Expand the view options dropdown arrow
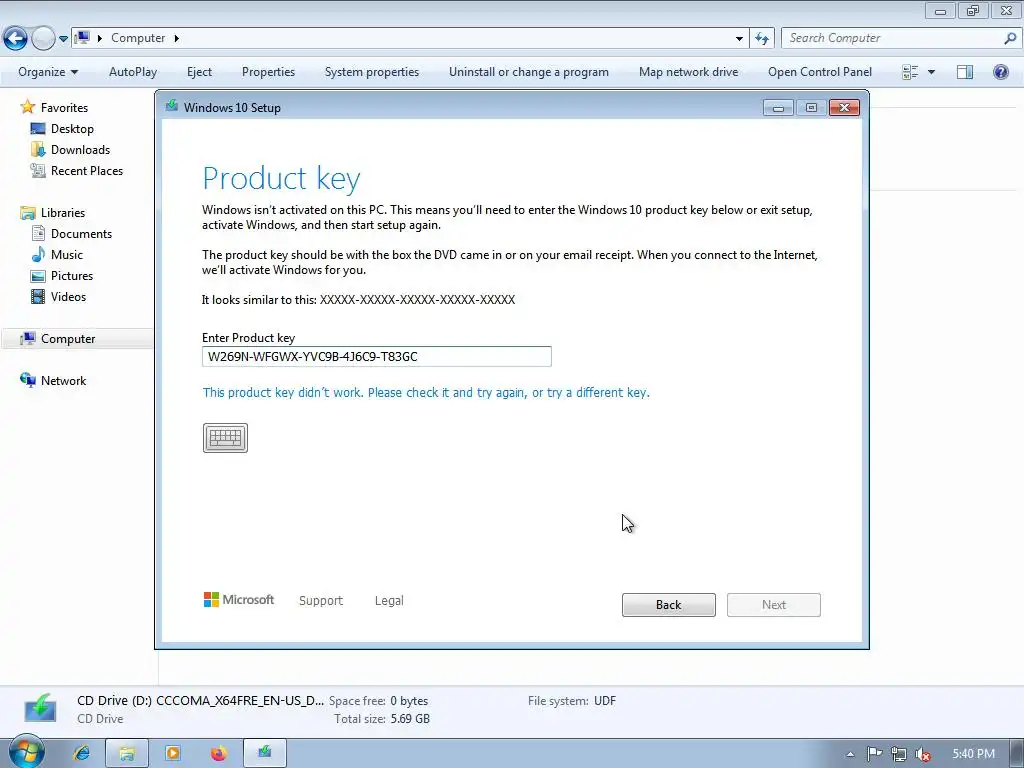1024x768 pixels. (x=931, y=72)
